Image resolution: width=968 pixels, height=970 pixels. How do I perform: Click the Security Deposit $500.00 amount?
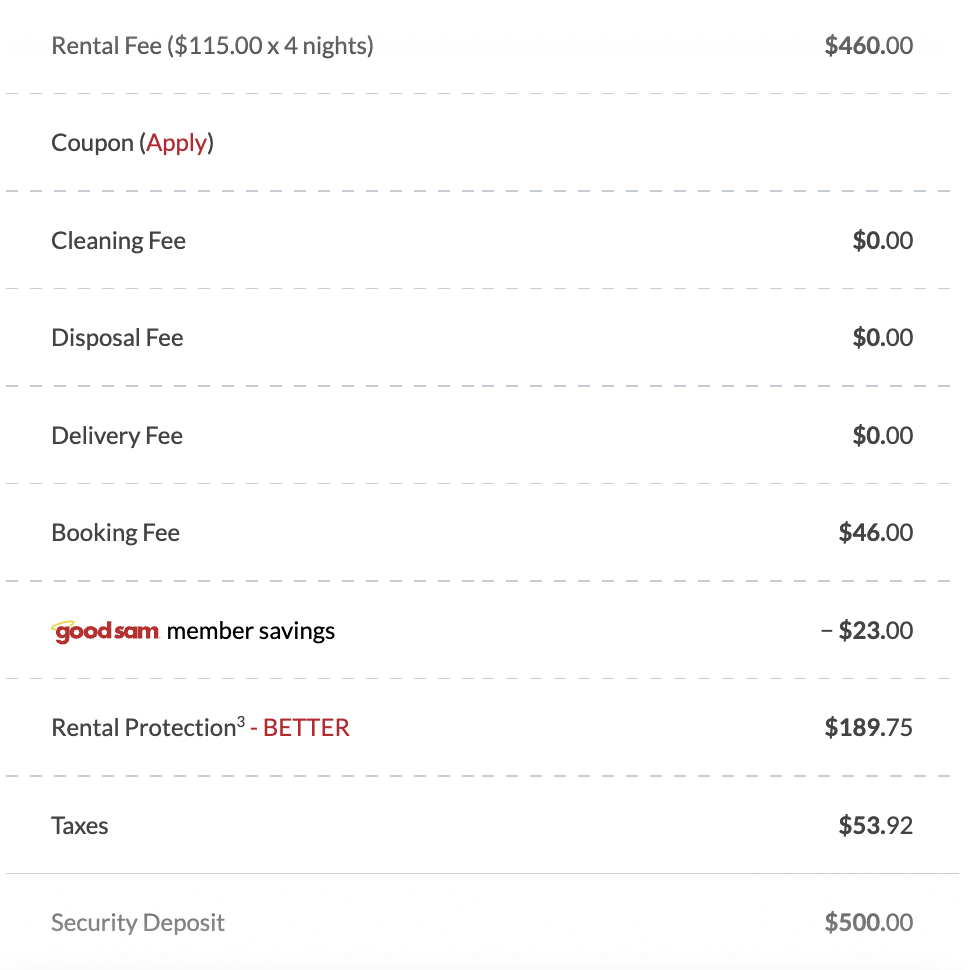[x=868, y=923]
